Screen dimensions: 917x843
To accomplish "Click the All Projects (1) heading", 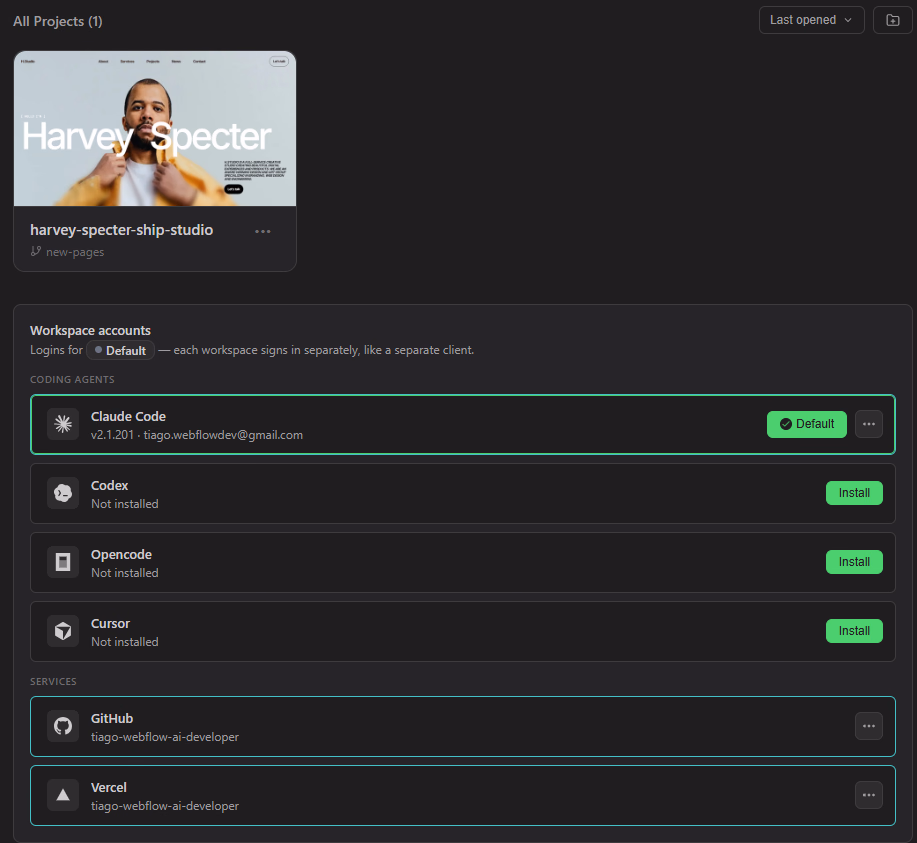I will (58, 22).
